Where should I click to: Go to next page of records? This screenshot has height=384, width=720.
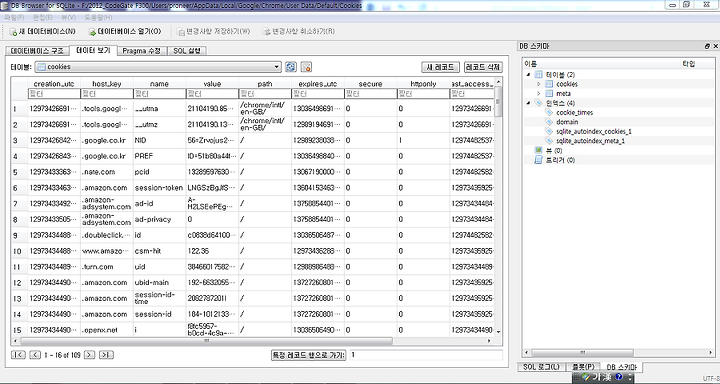click(x=90, y=355)
